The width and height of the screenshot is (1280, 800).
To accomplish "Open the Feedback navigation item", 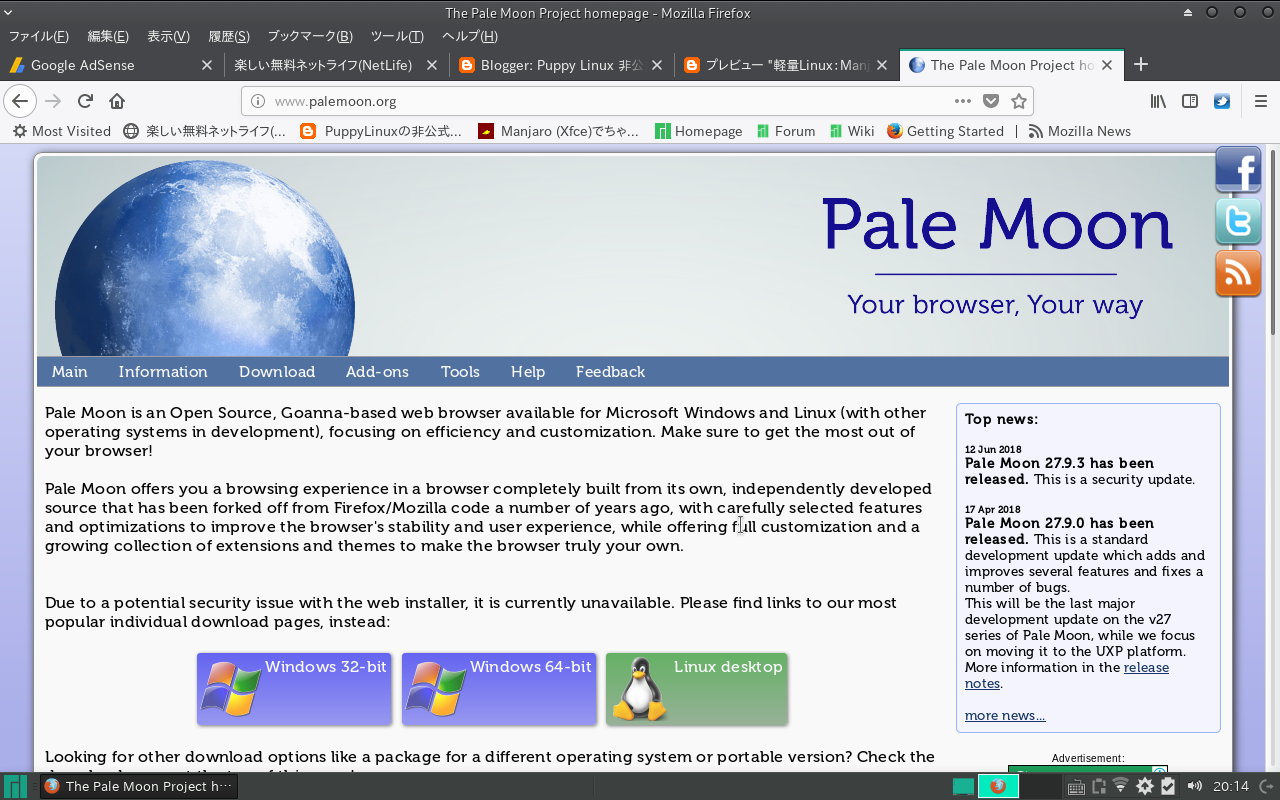I will pyautogui.click(x=610, y=372).
